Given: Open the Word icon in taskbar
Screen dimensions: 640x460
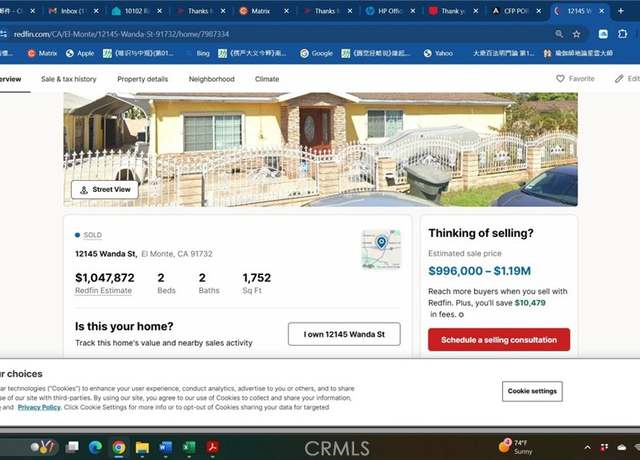Looking at the screenshot, I should pos(165,447).
